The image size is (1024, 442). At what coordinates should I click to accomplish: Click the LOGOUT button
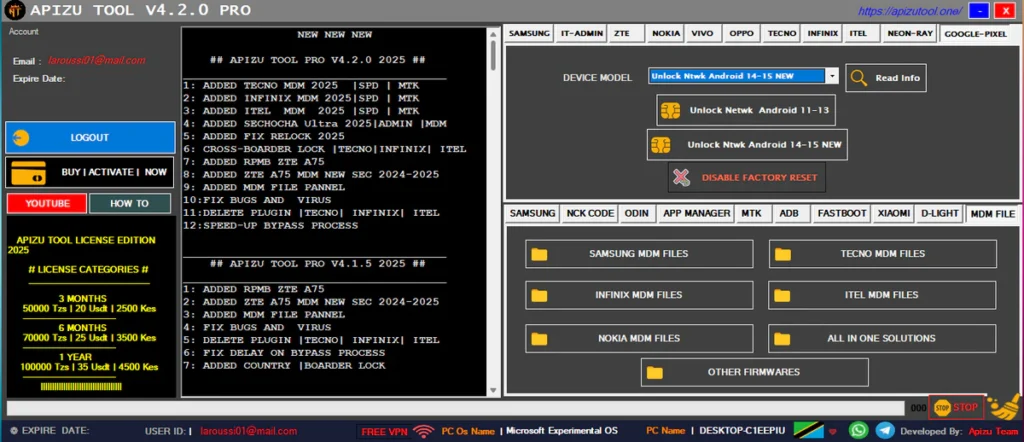pyautogui.click(x=90, y=138)
